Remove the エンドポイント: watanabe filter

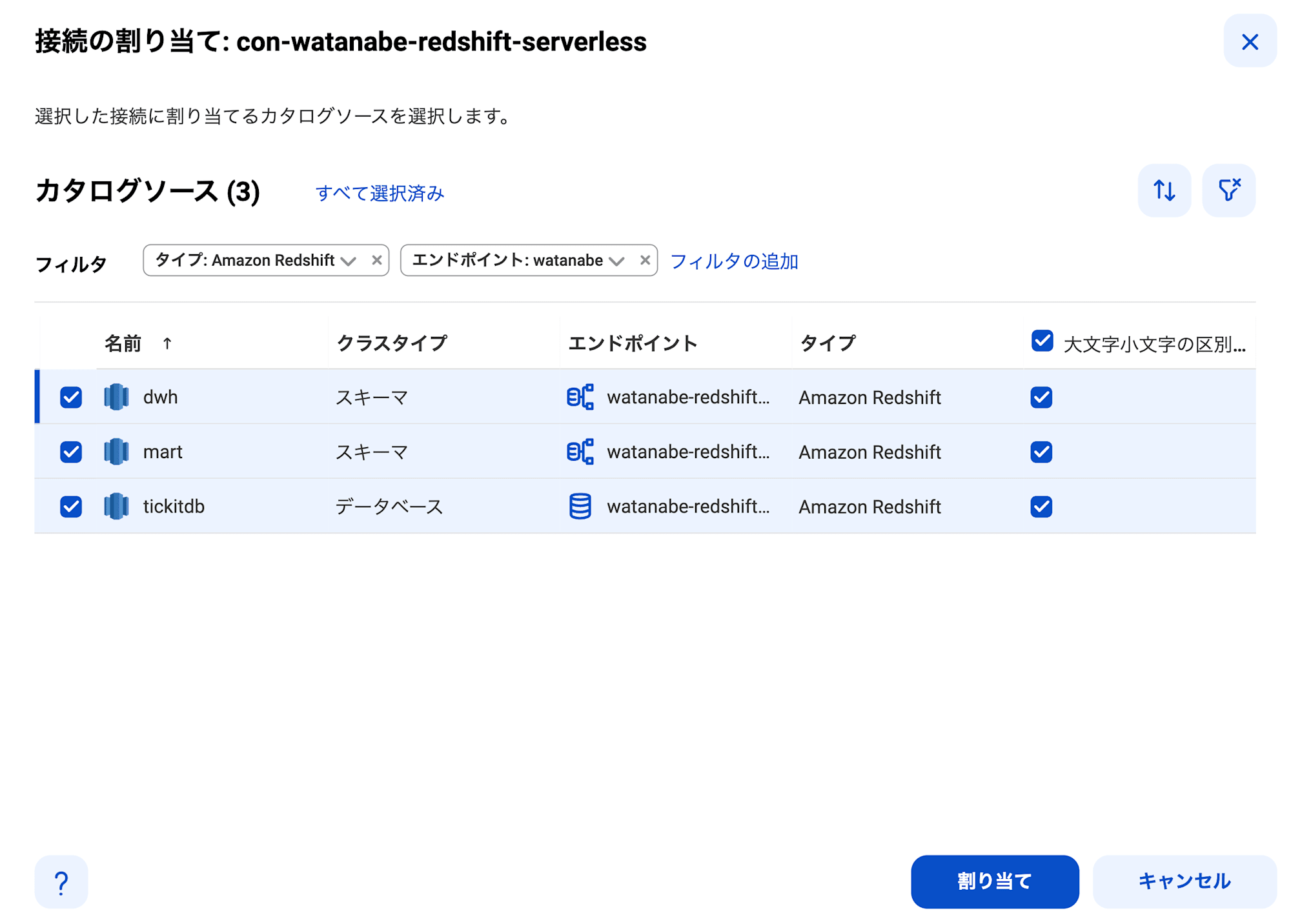(644, 260)
